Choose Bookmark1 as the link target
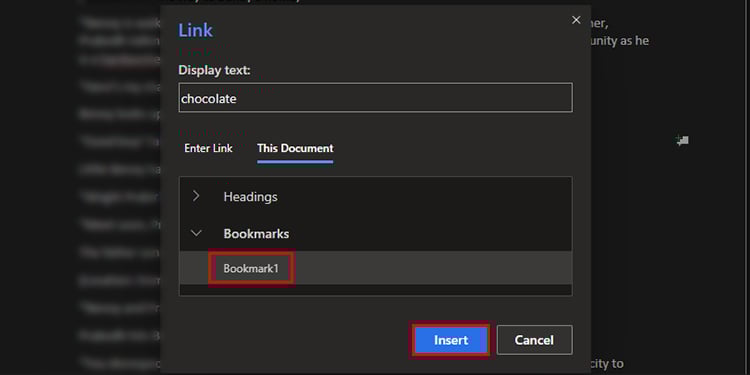Screen dimensions: 750x375 point(251,268)
